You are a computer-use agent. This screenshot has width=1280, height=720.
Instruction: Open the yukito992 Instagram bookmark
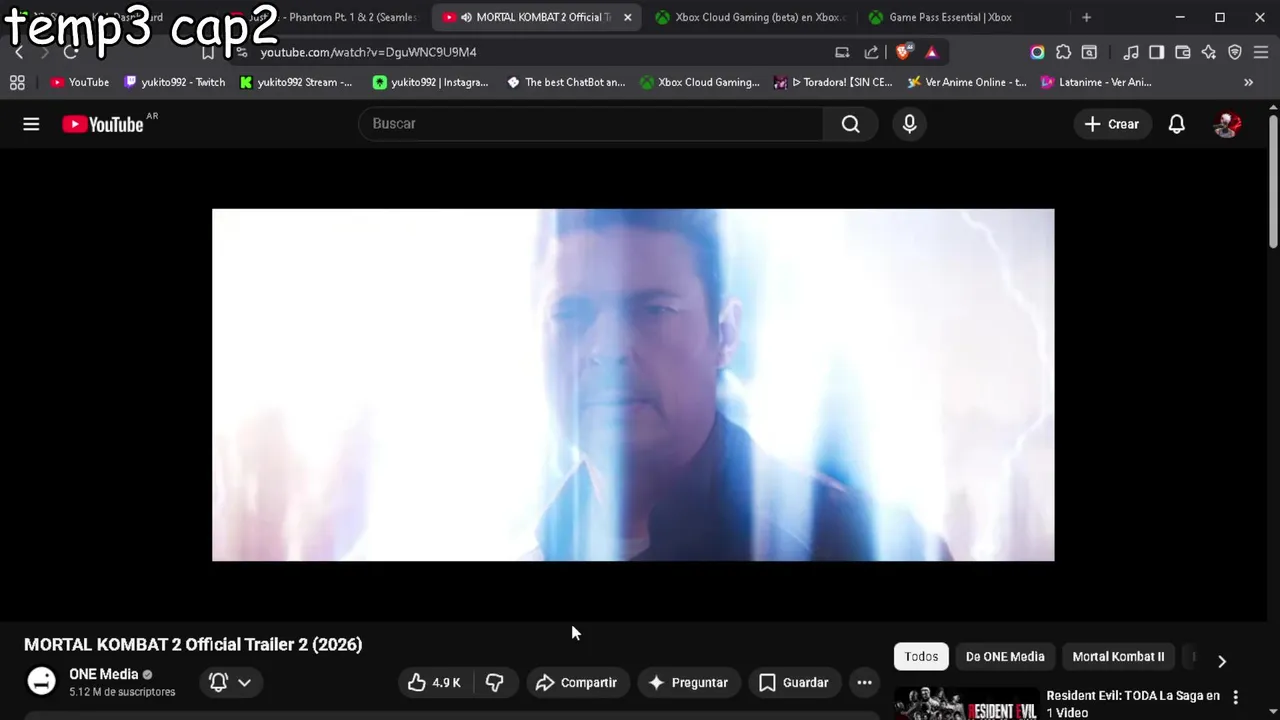[431, 82]
